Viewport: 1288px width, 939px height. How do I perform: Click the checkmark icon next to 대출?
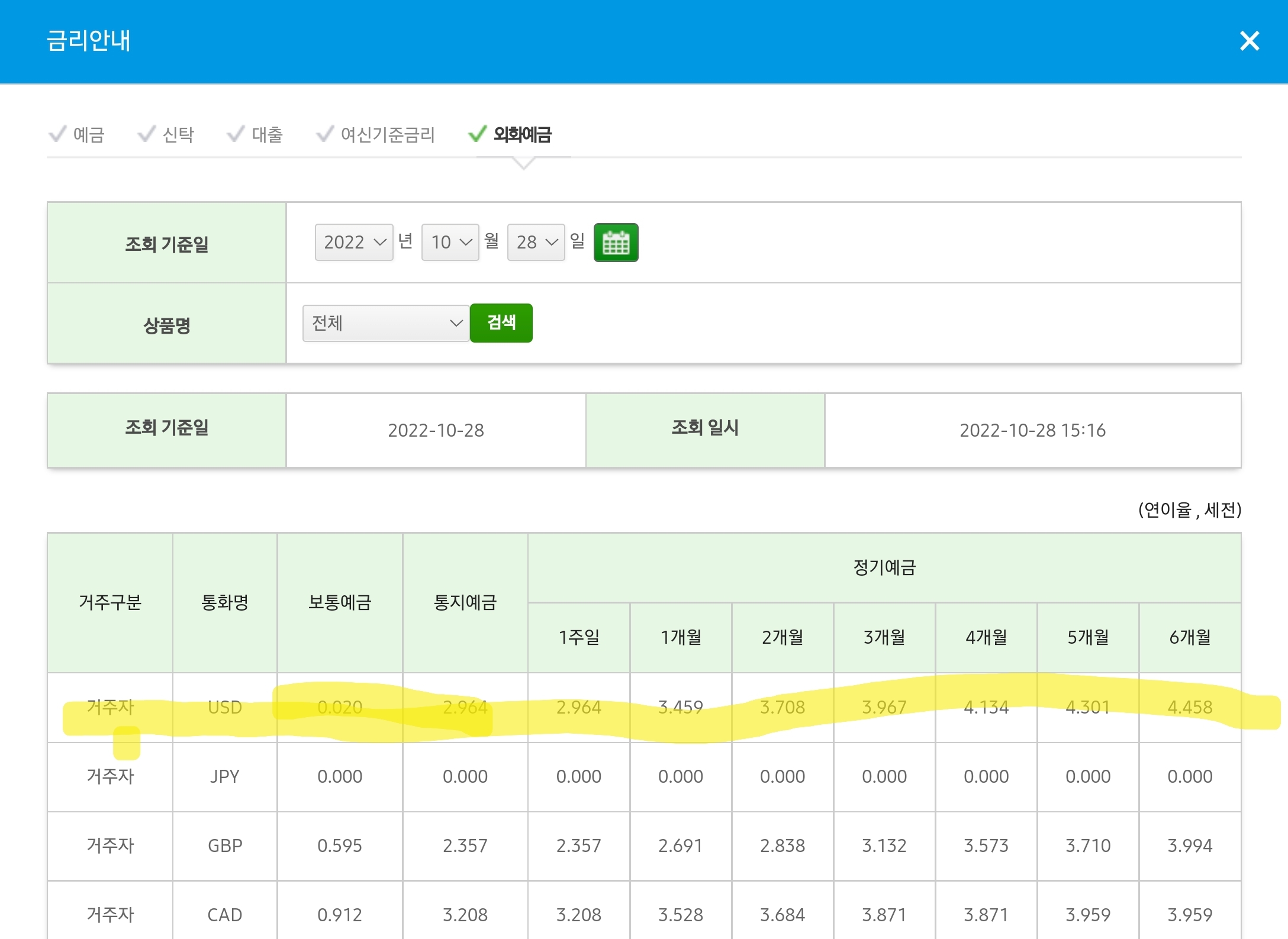coord(236,134)
